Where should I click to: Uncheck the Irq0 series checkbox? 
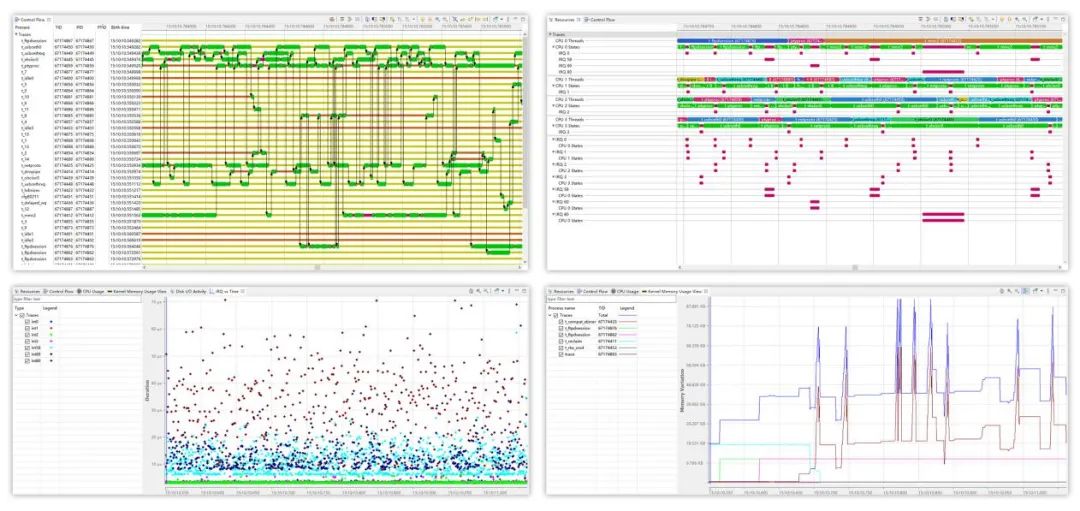click(x=27, y=321)
